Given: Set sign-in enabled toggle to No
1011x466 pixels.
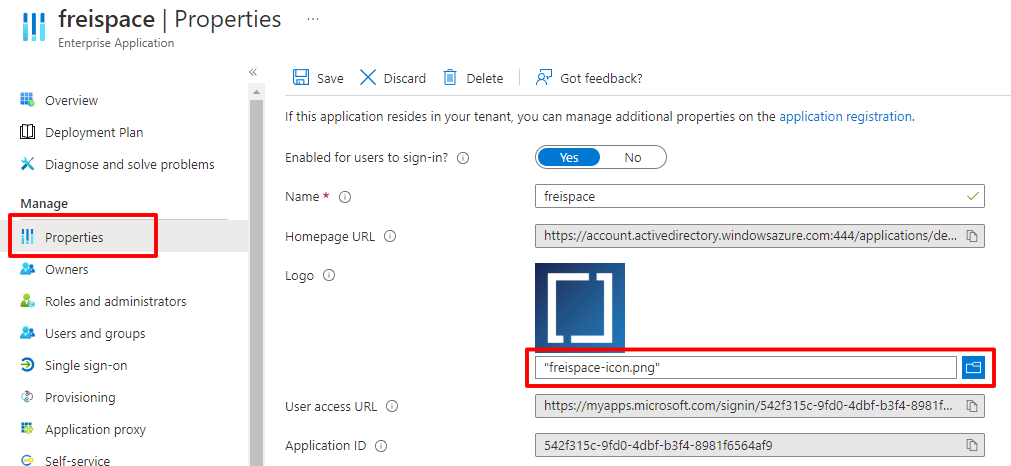Looking at the screenshot, I should point(633,157).
